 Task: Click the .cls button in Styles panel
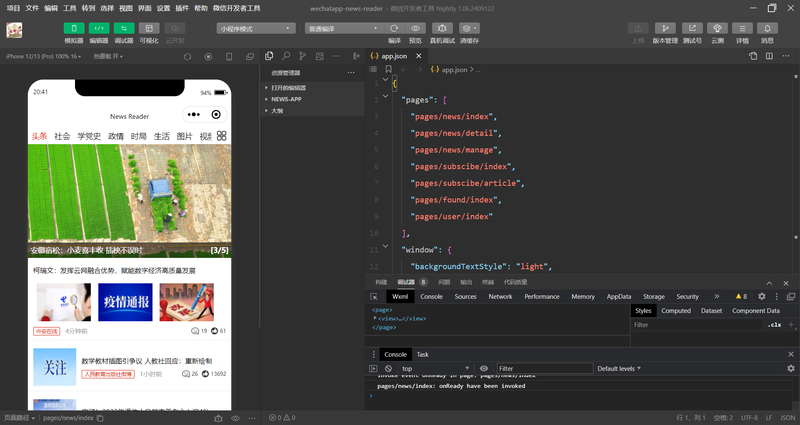tap(773, 325)
